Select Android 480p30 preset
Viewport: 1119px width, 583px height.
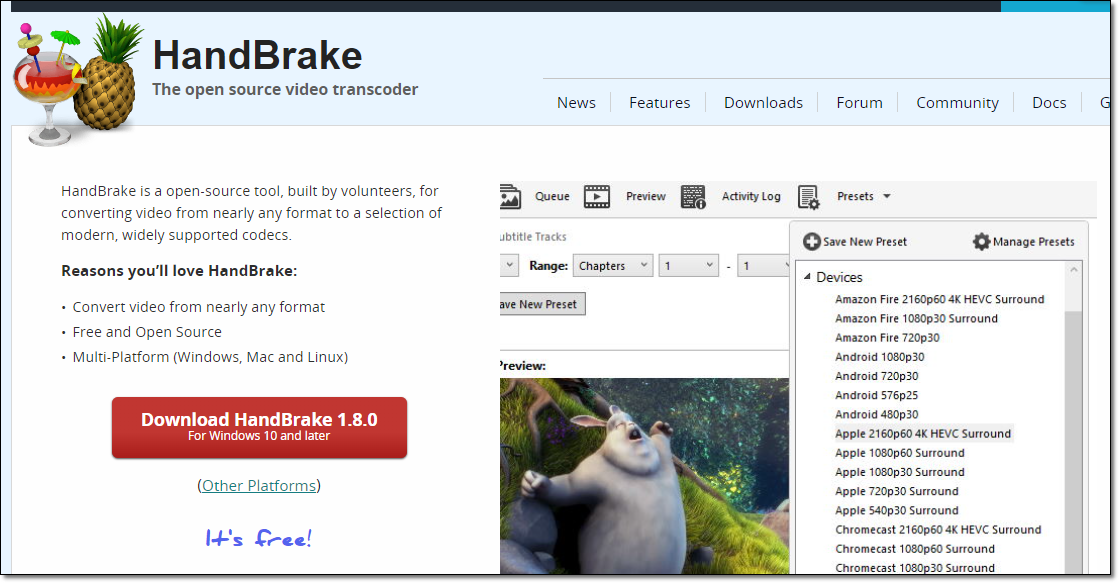[x=876, y=415]
